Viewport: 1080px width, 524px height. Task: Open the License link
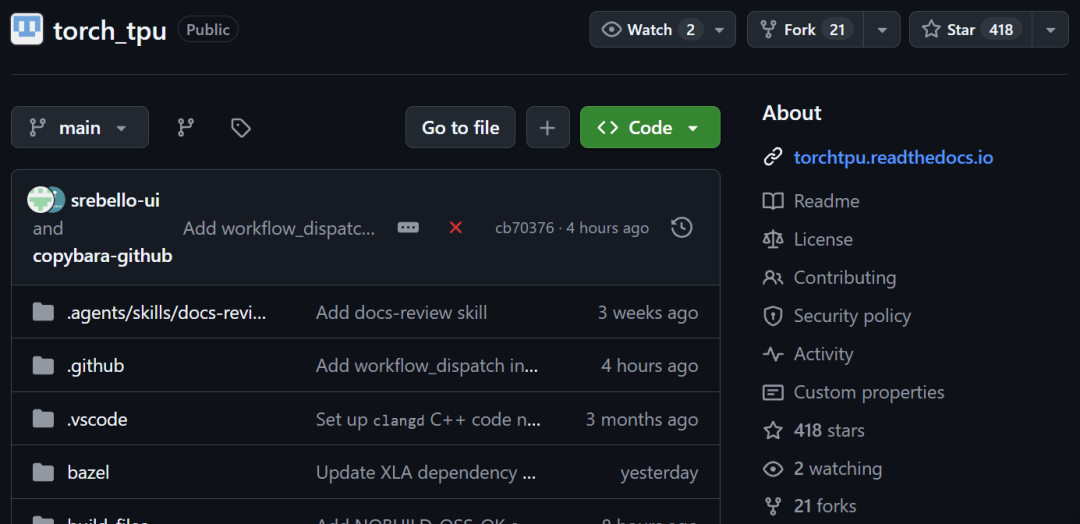tap(823, 239)
